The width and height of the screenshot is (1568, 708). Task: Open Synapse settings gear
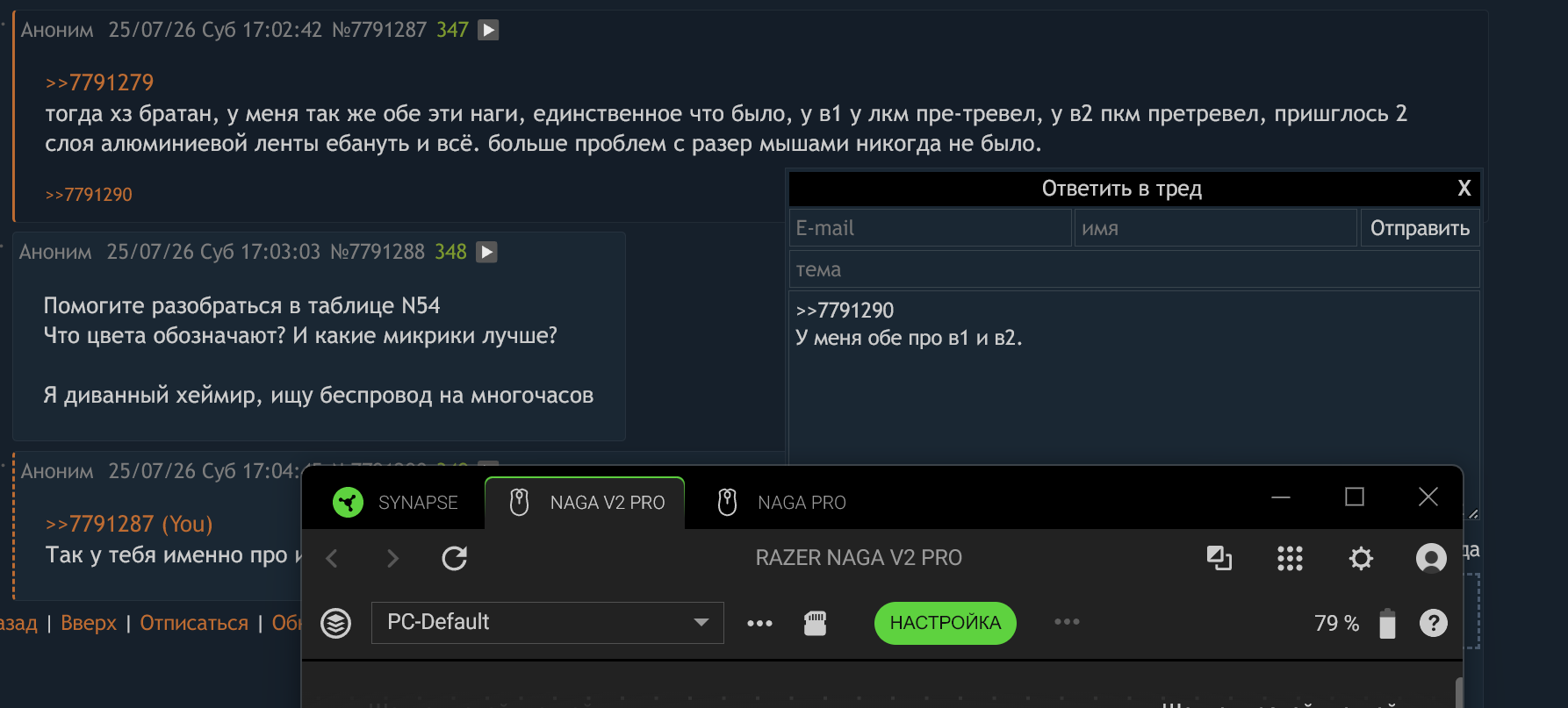(1361, 558)
